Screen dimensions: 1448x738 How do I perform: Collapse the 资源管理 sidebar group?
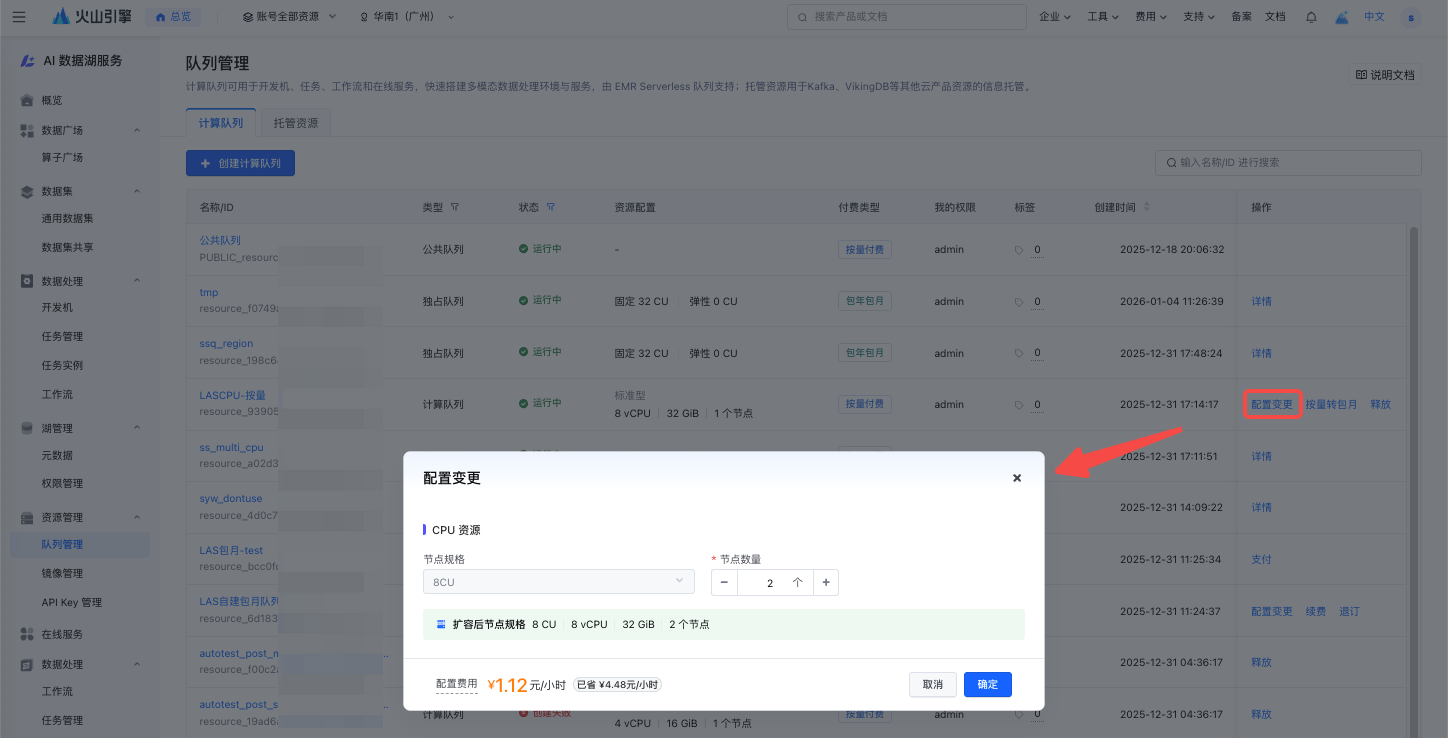tap(137, 518)
